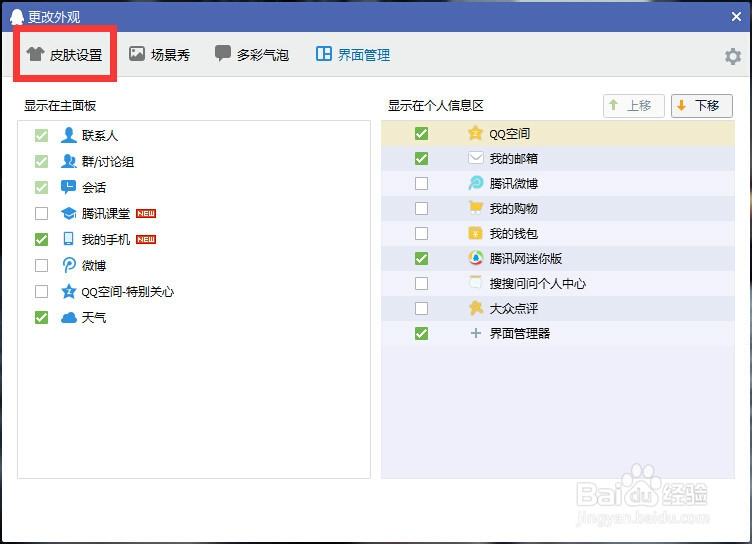The width and height of the screenshot is (752, 544).
Task: Enable the 大众点评 checkbox
Action: pyautogui.click(x=422, y=308)
